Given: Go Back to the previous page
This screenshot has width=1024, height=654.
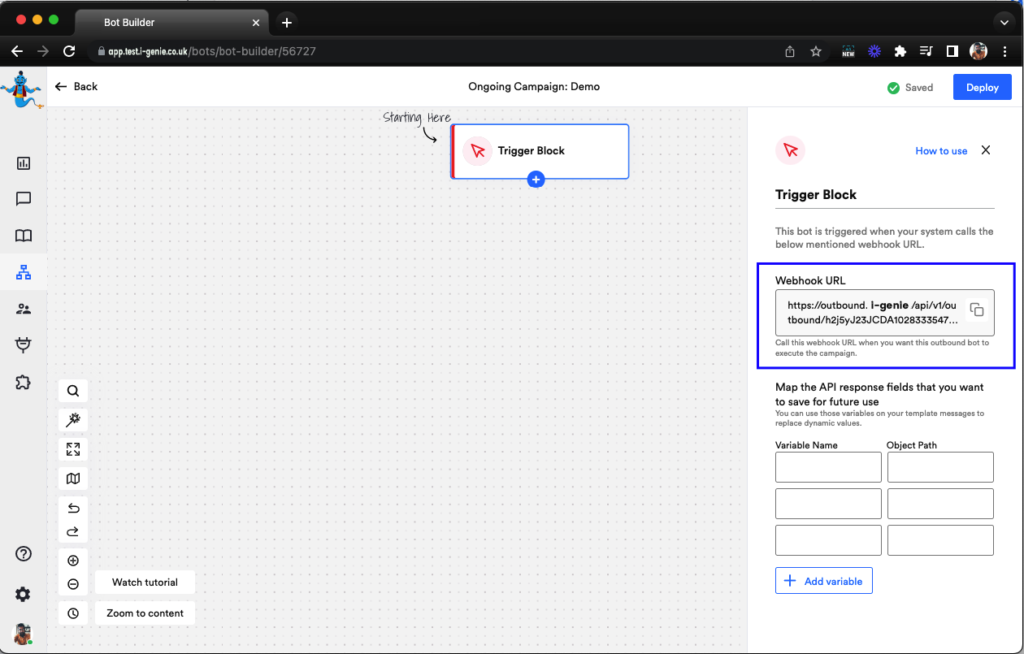Looking at the screenshot, I should pyautogui.click(x=76, y=87).
